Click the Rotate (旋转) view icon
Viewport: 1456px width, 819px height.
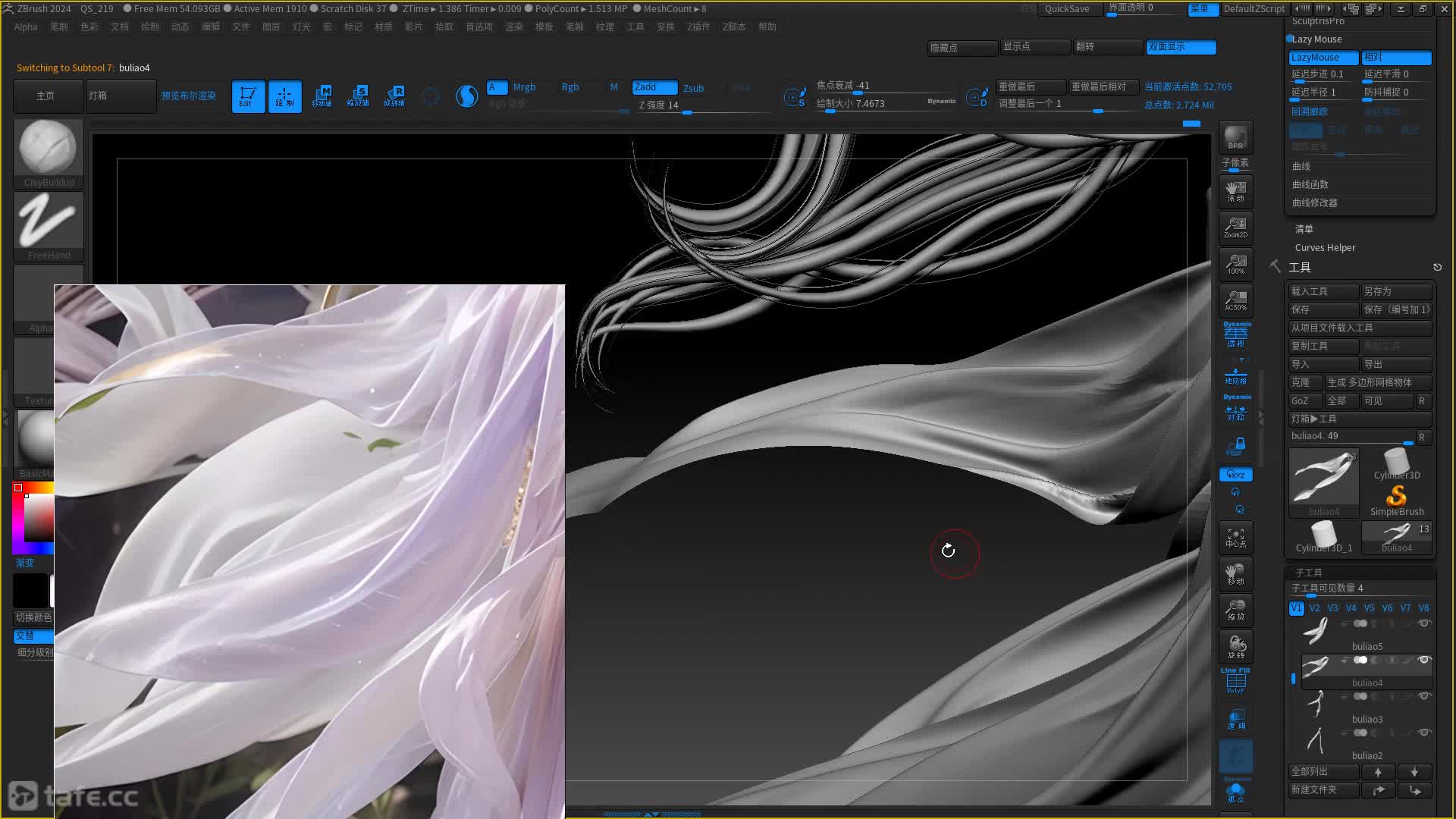pyautogui.click(x=1235, y=647)
